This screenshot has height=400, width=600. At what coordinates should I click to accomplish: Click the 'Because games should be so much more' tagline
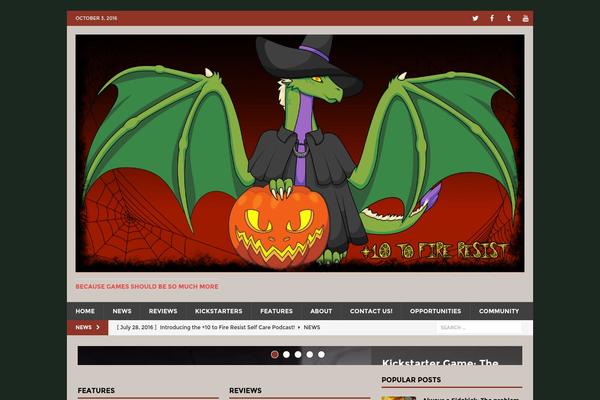point(147,287)
